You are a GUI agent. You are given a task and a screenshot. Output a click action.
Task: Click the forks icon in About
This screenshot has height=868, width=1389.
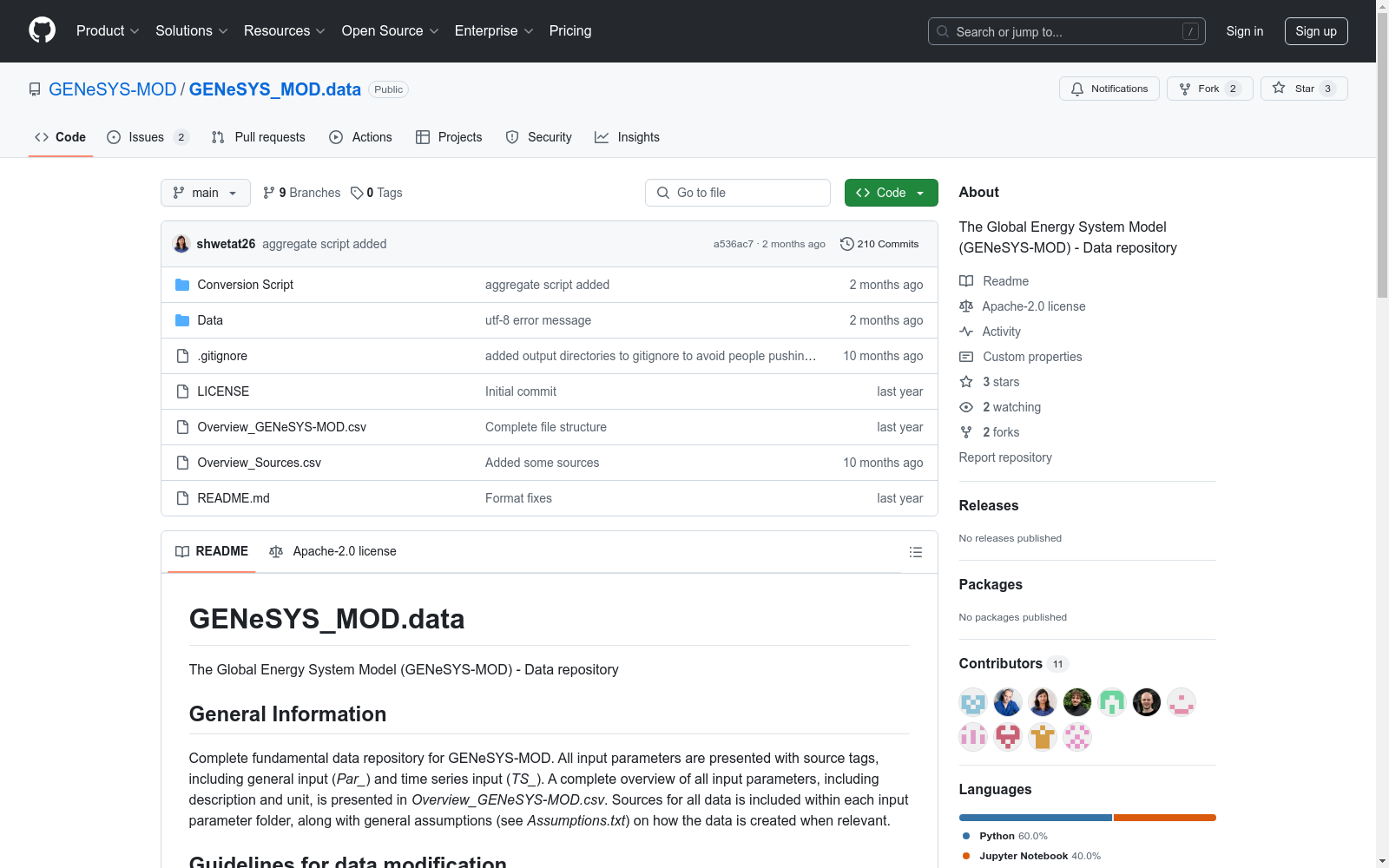pyautogui.click(x=966, y=432)
